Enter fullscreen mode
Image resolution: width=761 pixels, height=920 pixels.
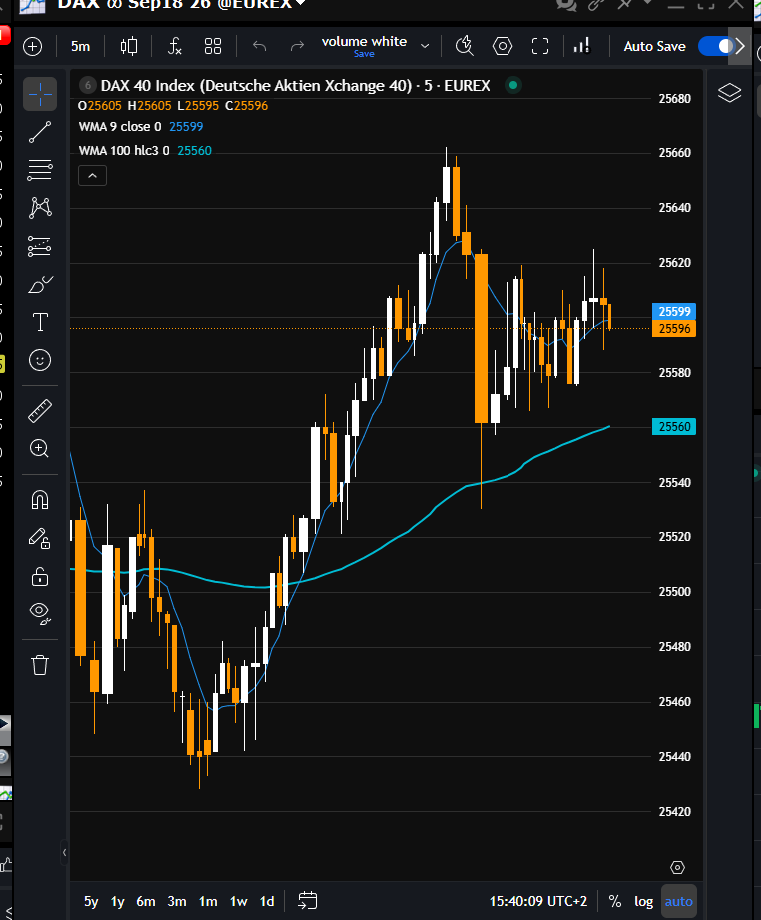pyautogui.click(x=540, y=46)
